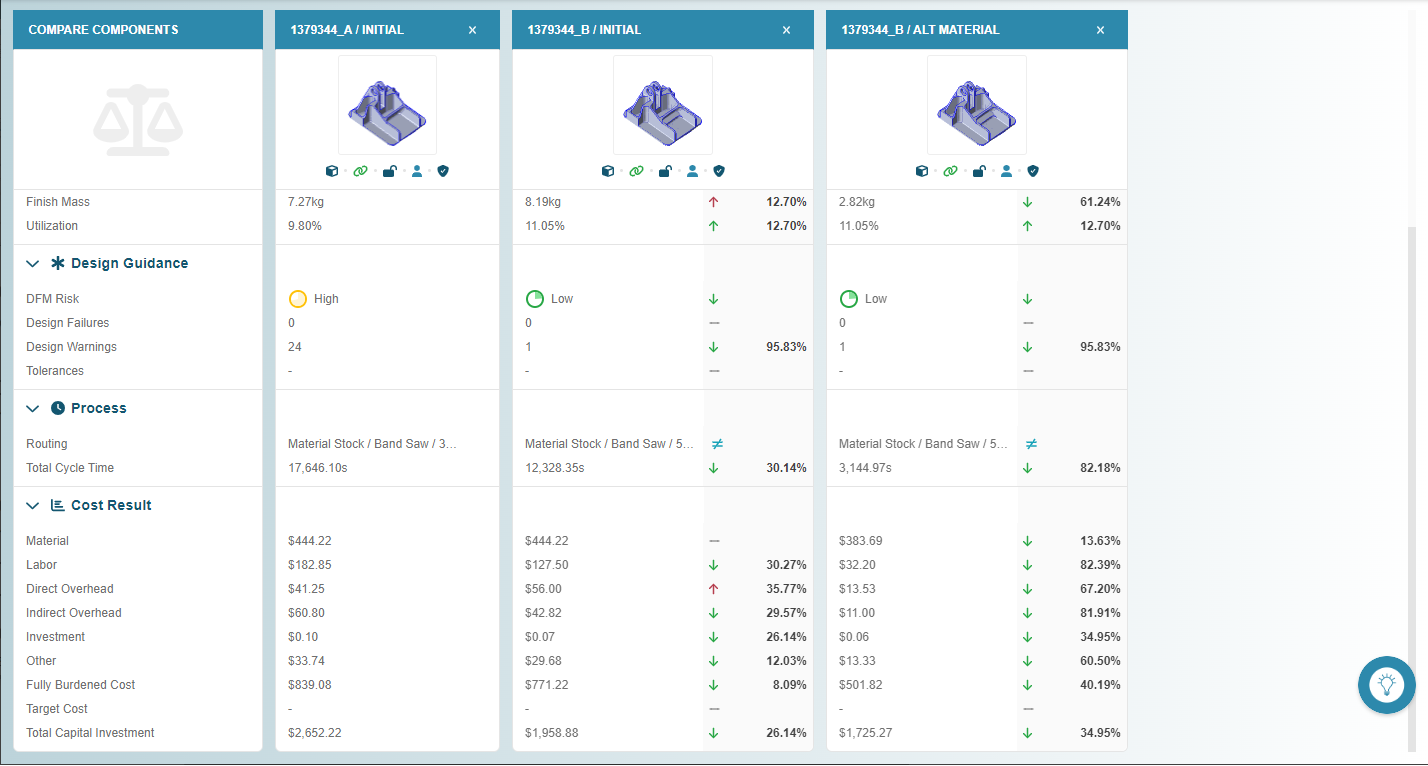Viewport: 1428px width, 766px height.
Task: Click the user icon under 1379344_B / INITIAL
Action: (x=692, y=171)
